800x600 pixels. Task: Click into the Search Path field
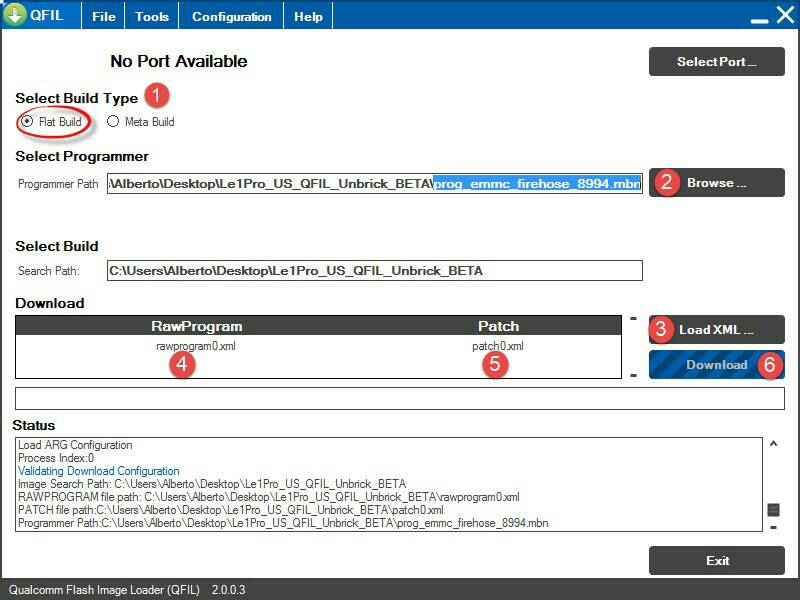click(374, 271)
